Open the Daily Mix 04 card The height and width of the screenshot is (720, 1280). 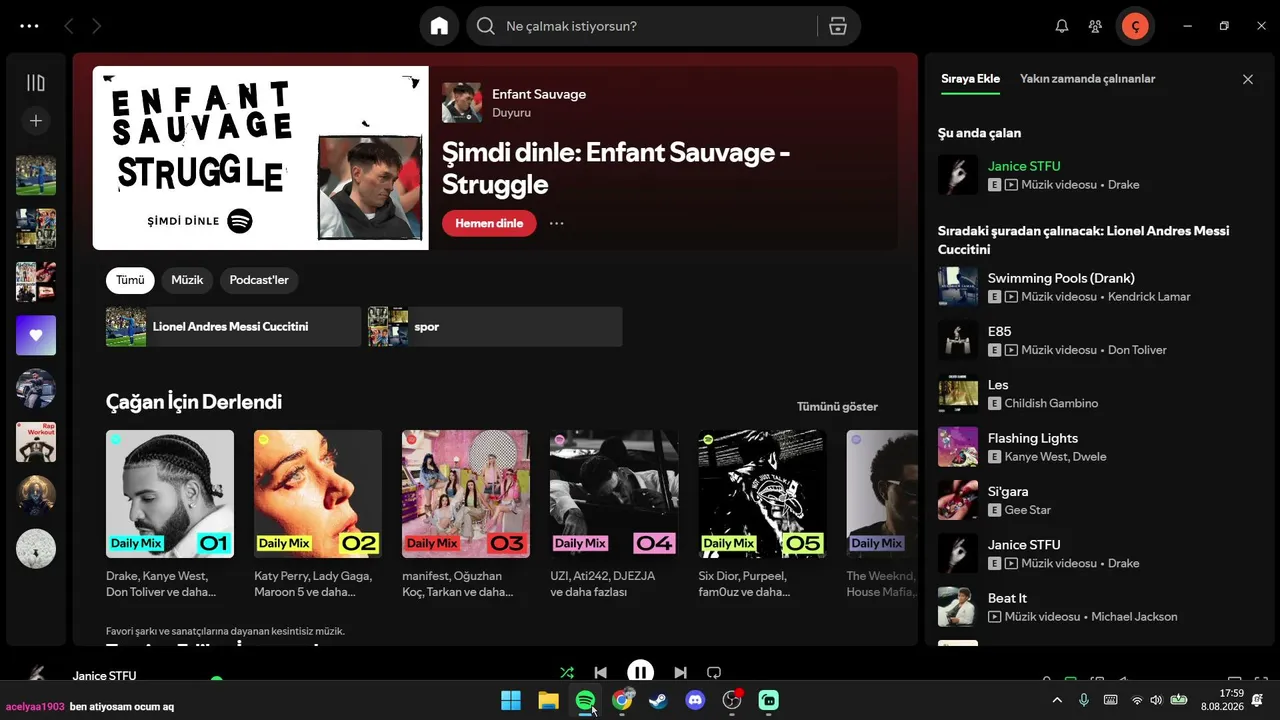[x=614, y=515]
